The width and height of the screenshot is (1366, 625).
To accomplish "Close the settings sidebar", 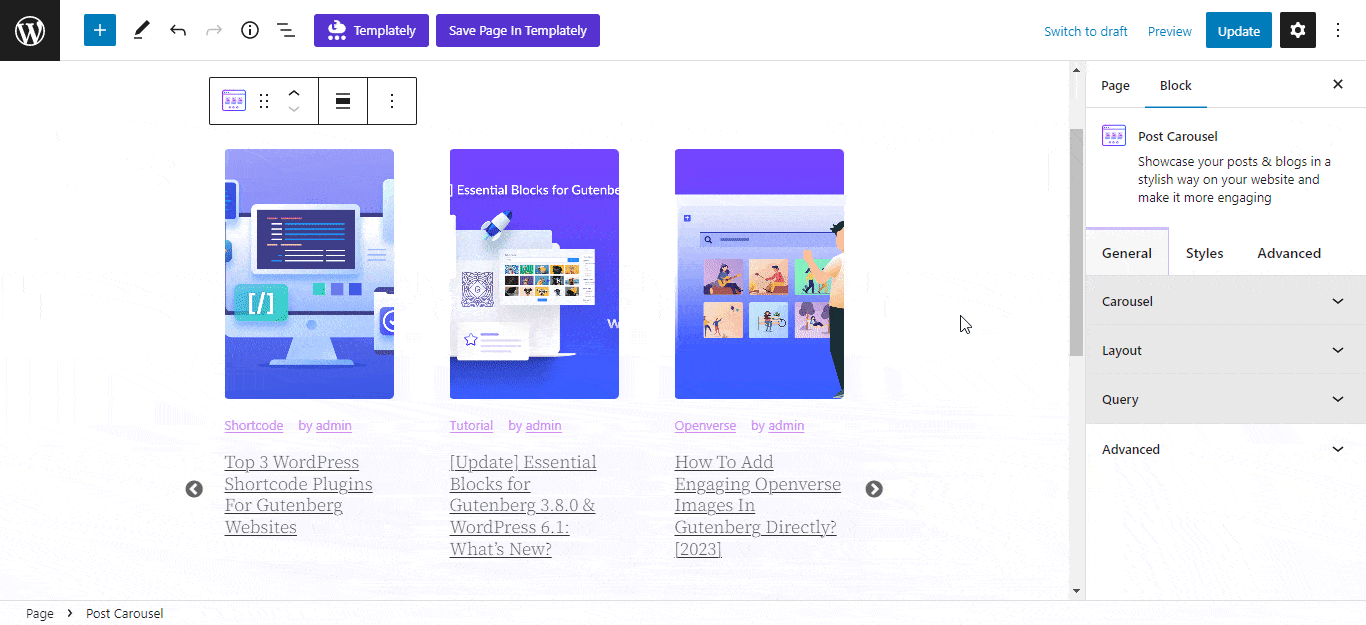I will 1338,84.
